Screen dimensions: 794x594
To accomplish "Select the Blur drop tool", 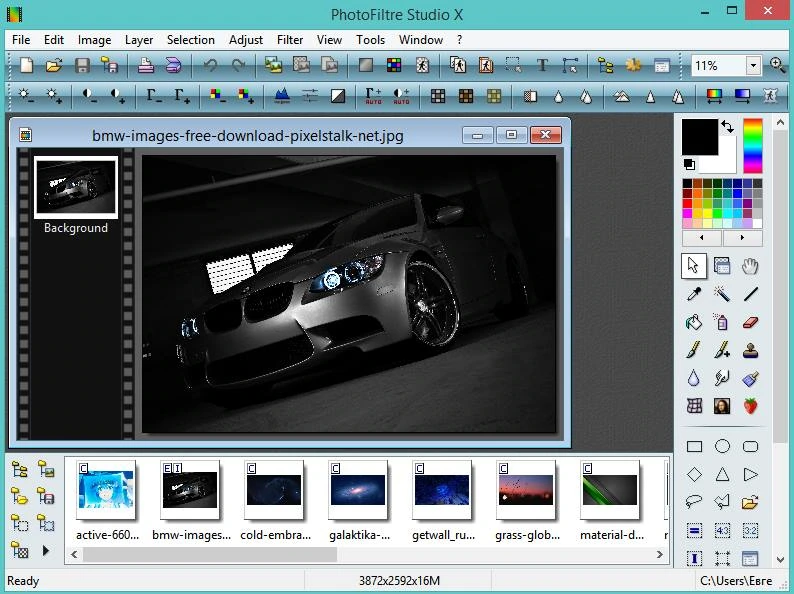I will tap(694, 378).
